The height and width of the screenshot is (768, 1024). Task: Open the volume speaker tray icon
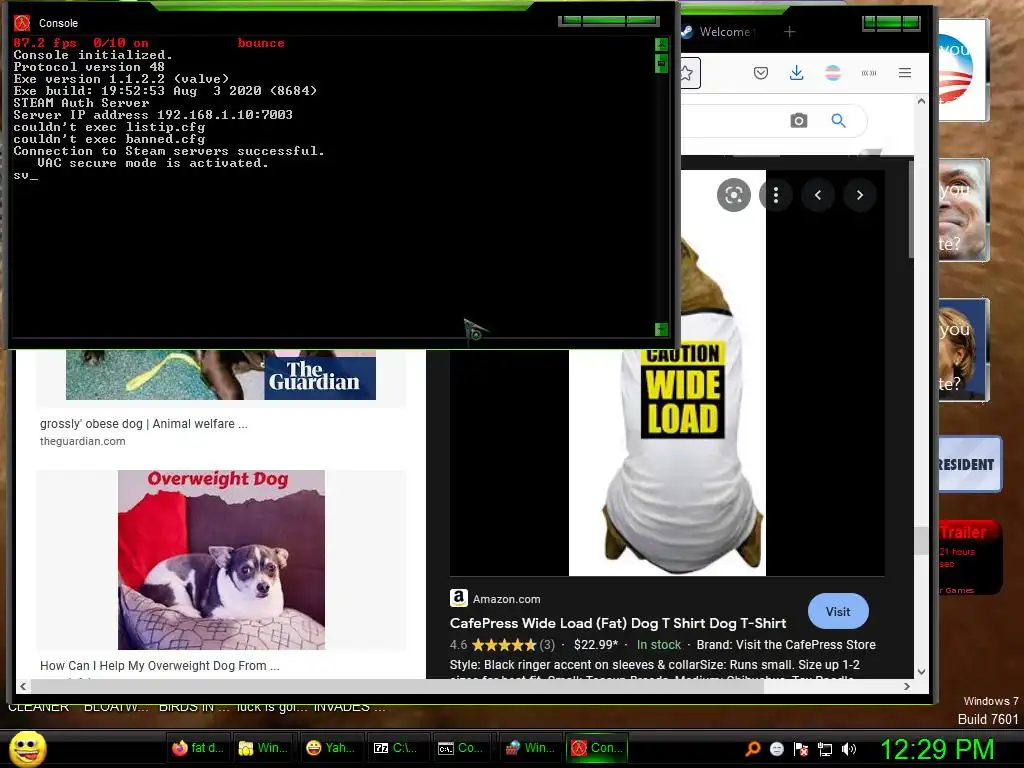tap(849, 749)
